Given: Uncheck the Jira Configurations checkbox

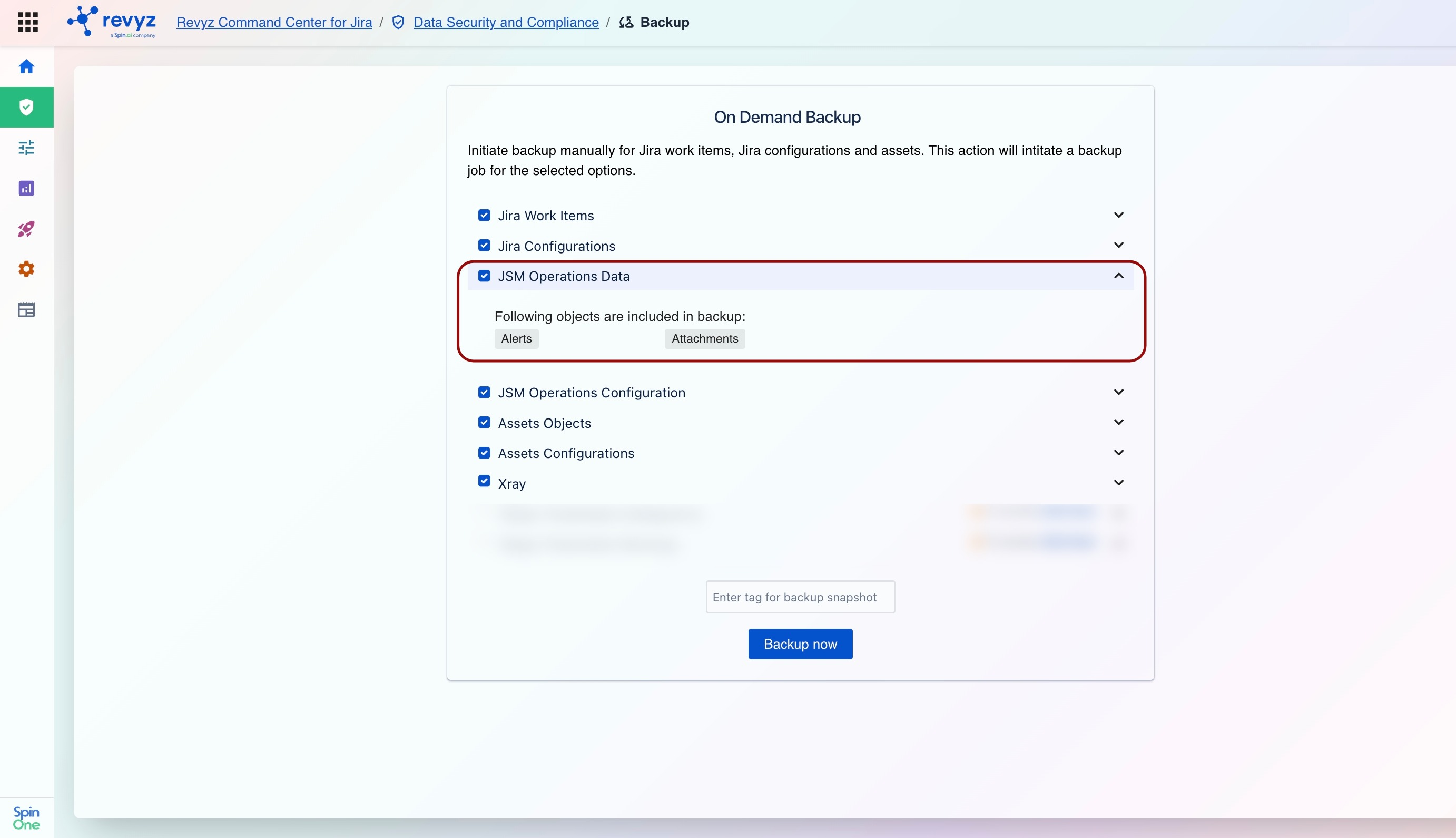Looking at the screenshot, I should (x=485, y=246).
